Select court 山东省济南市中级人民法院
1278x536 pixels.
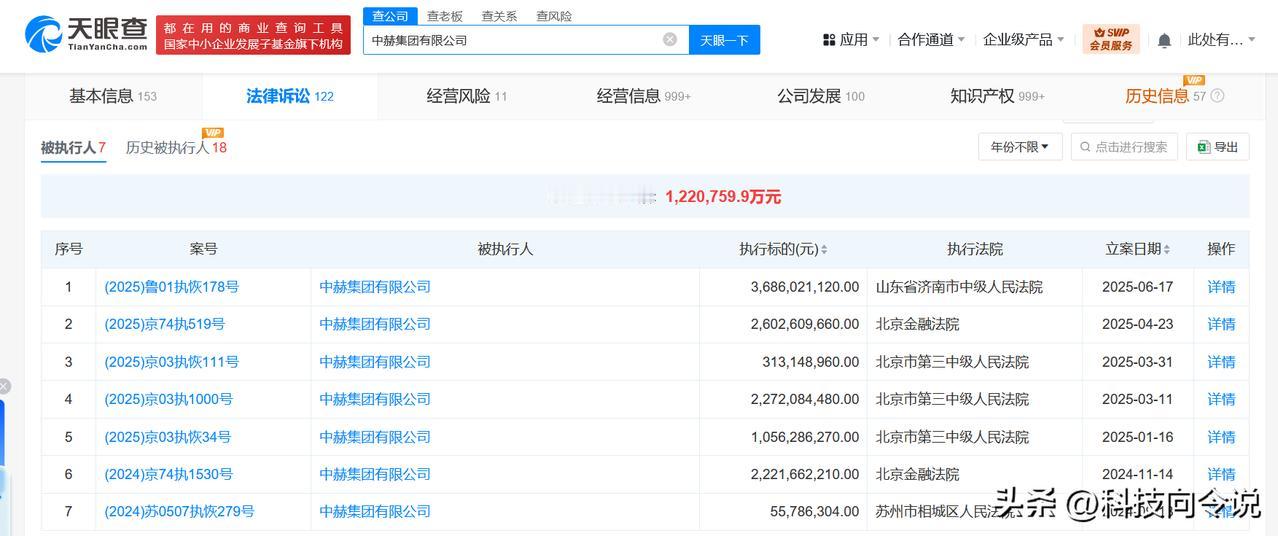959,287
